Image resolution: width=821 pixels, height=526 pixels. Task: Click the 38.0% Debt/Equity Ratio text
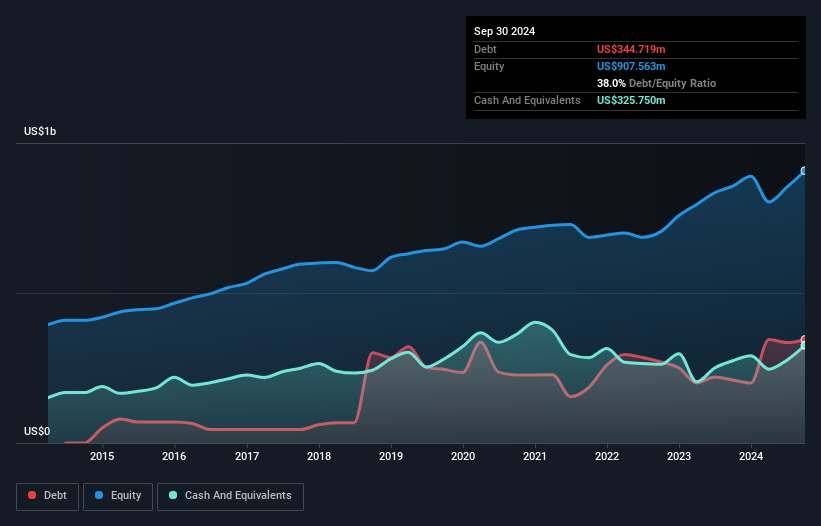[657, 83]
